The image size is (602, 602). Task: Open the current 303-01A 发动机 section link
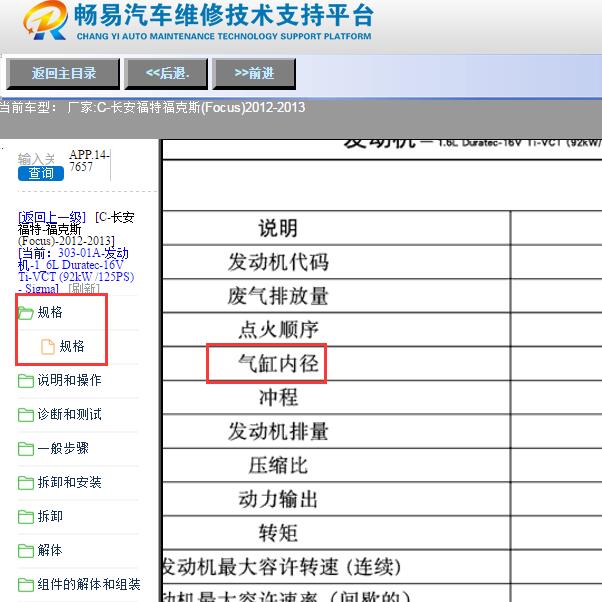76,270
